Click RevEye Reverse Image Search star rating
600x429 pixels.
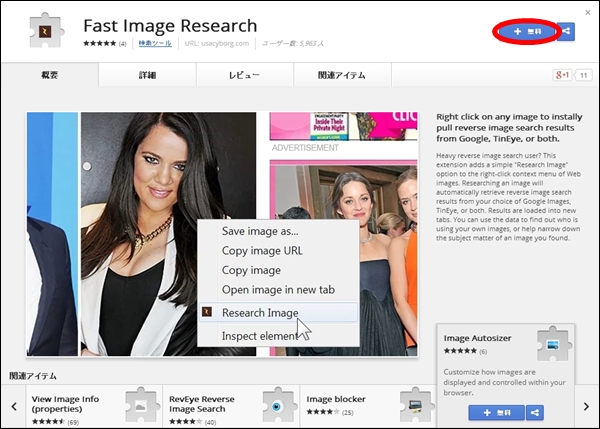185,422
